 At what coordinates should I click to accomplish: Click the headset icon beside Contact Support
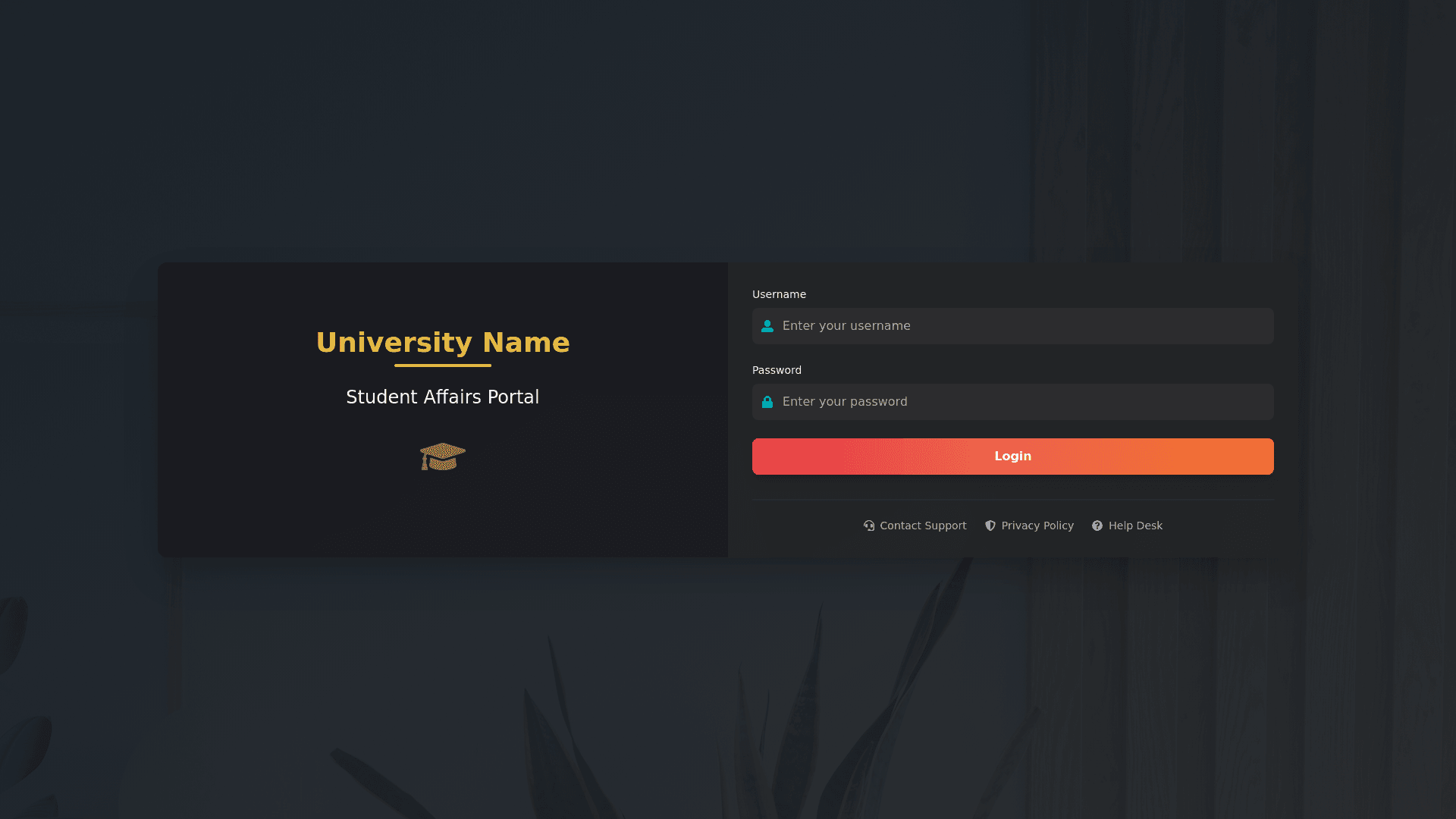click(x=869, y=526)
